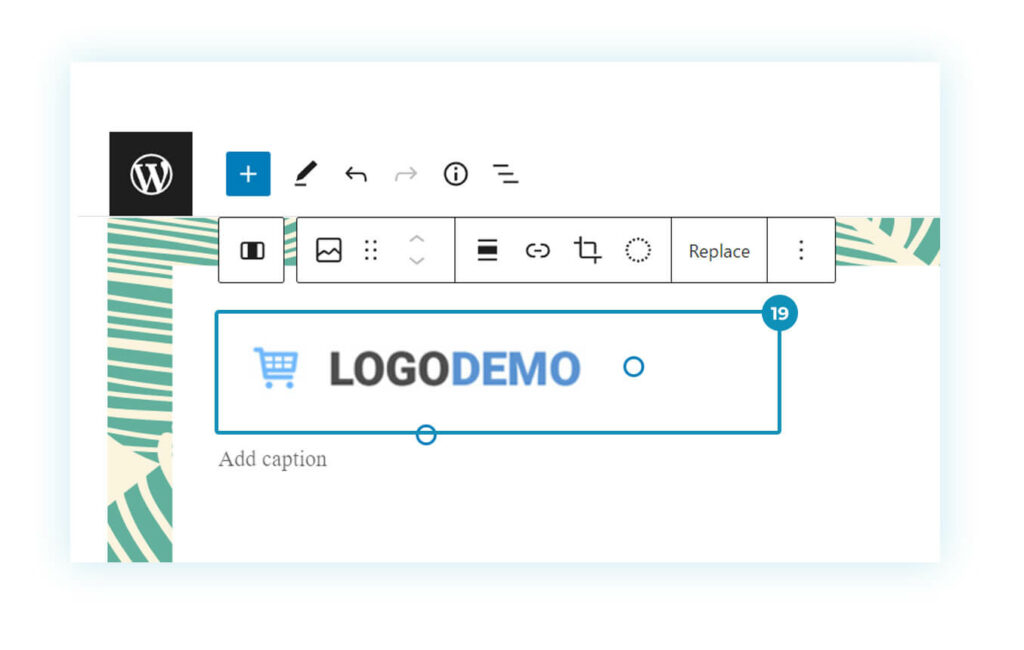The width and height of the screenshot is (1024, 650).
Task: Click the WordPress logo button
Action: point(151,174)
